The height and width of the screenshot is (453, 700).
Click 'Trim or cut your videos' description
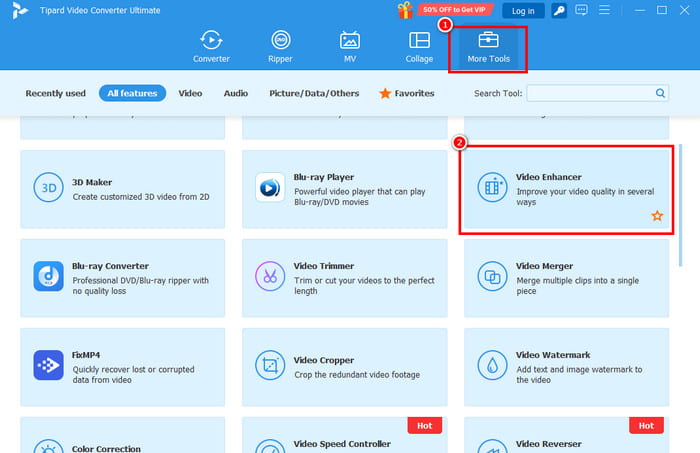(364, 286)
